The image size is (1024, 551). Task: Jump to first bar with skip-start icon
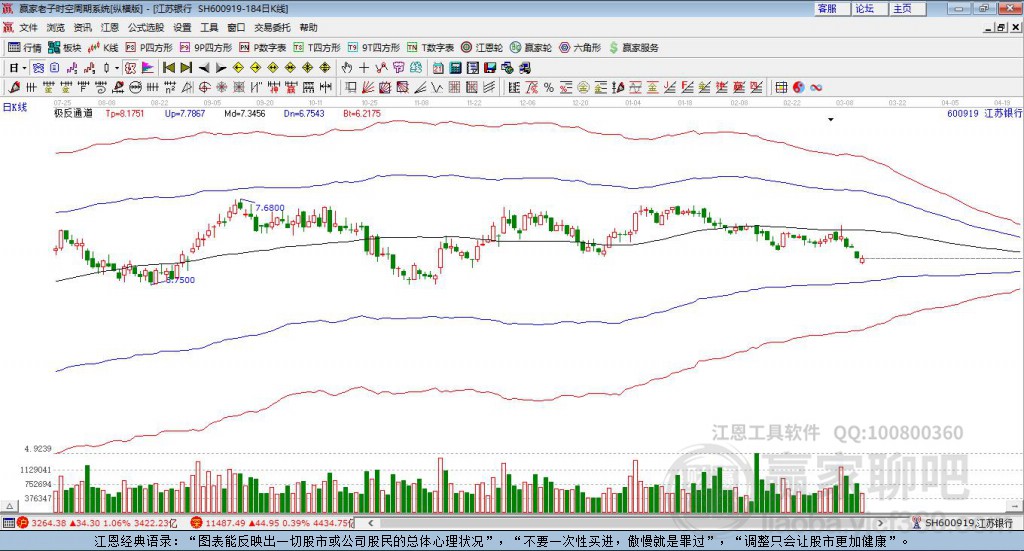point(168,68)
